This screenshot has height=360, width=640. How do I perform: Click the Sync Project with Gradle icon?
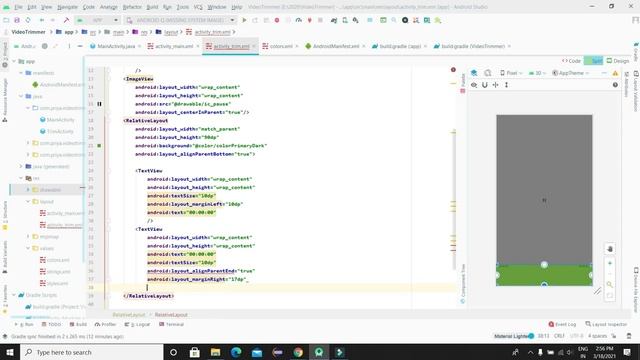(334, 20)
